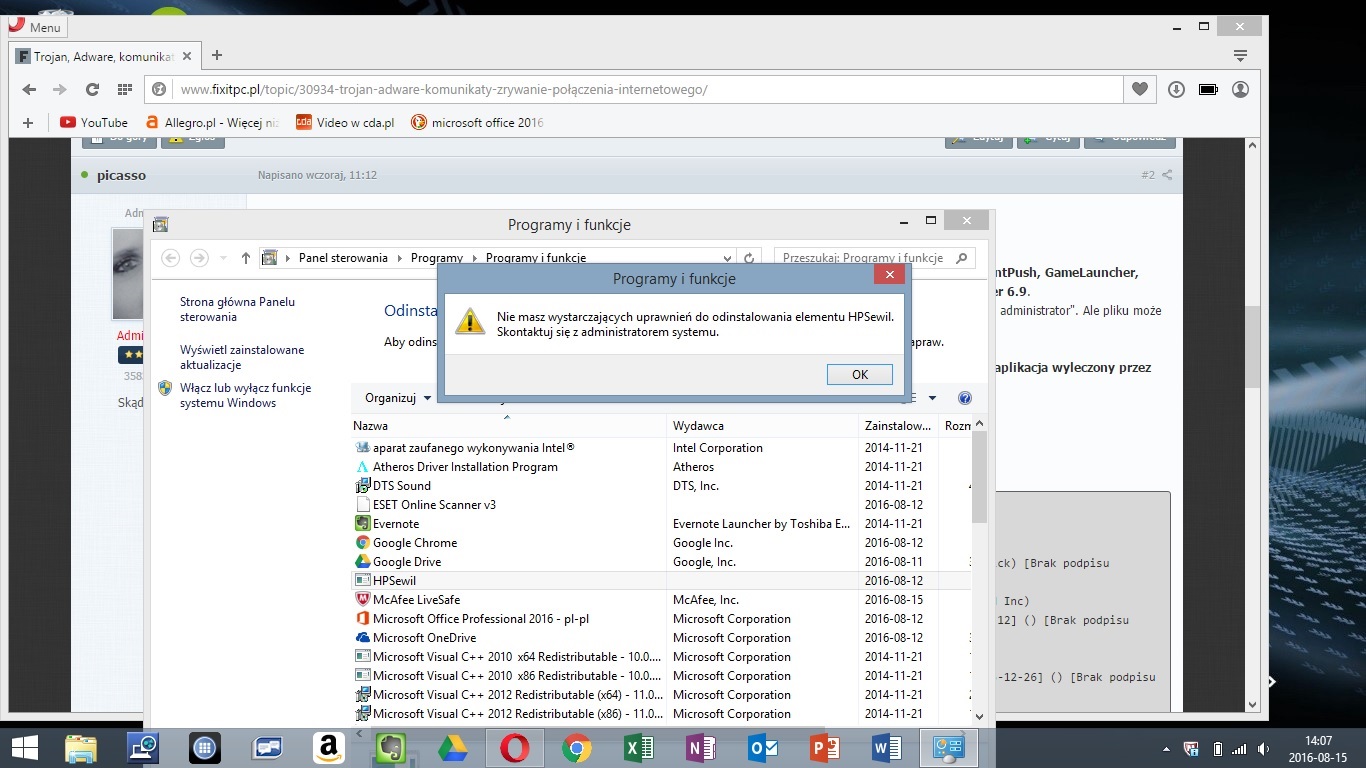Open the microsoft office 2016 bookmark
This screenshot has width=1366, height=768.
click(477, 122)
